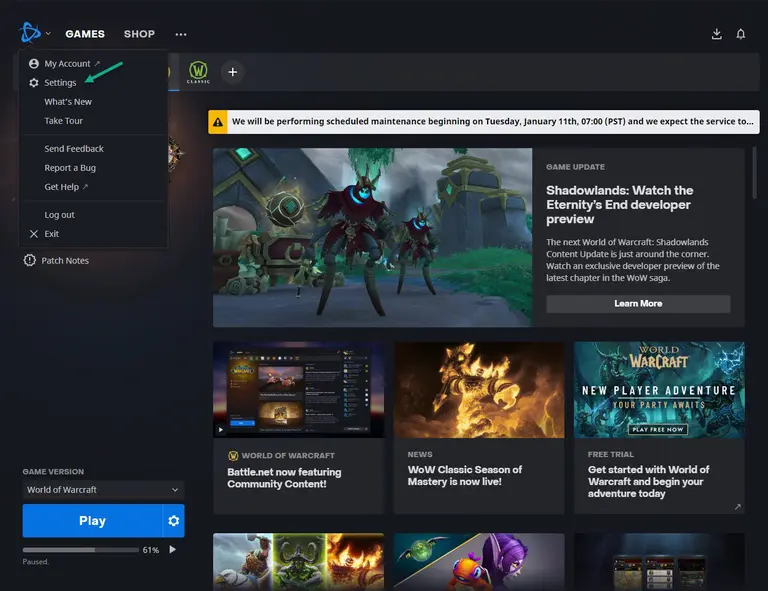Image resolution: width=768 pixels, height=591 pixels.
Task: Expand the Game Version dropdown
Action: click(103, 490)
